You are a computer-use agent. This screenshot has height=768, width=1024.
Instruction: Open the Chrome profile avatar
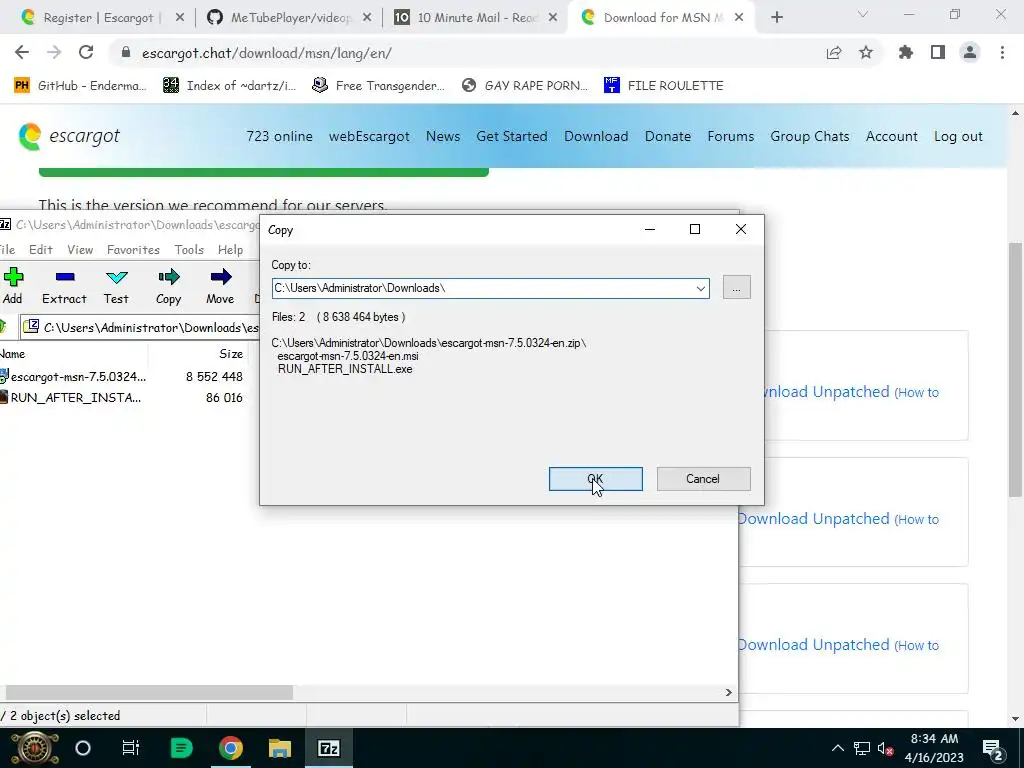[970, 53]
